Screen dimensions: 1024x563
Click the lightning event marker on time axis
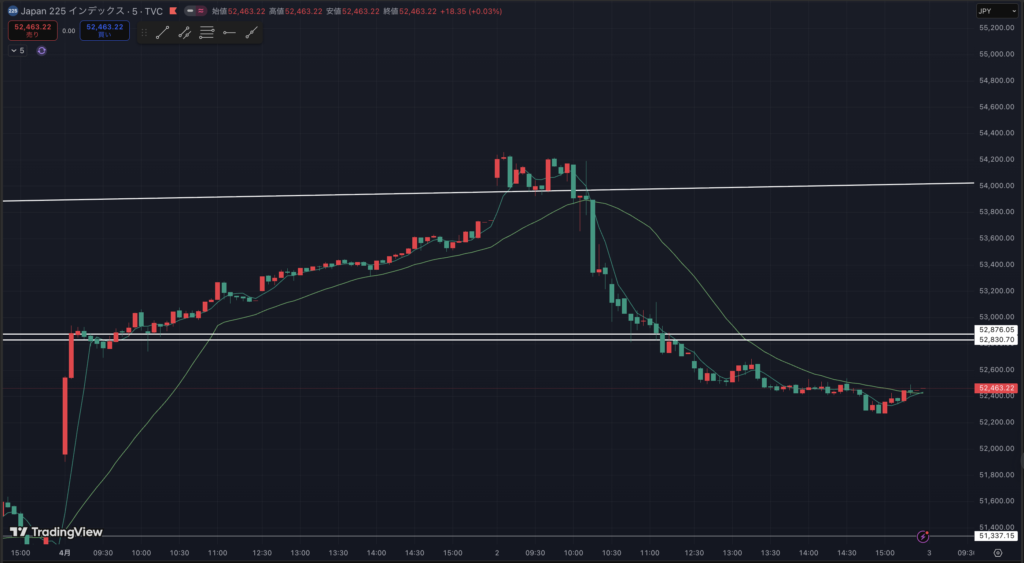pyautogui.click(x=923, y=537)
